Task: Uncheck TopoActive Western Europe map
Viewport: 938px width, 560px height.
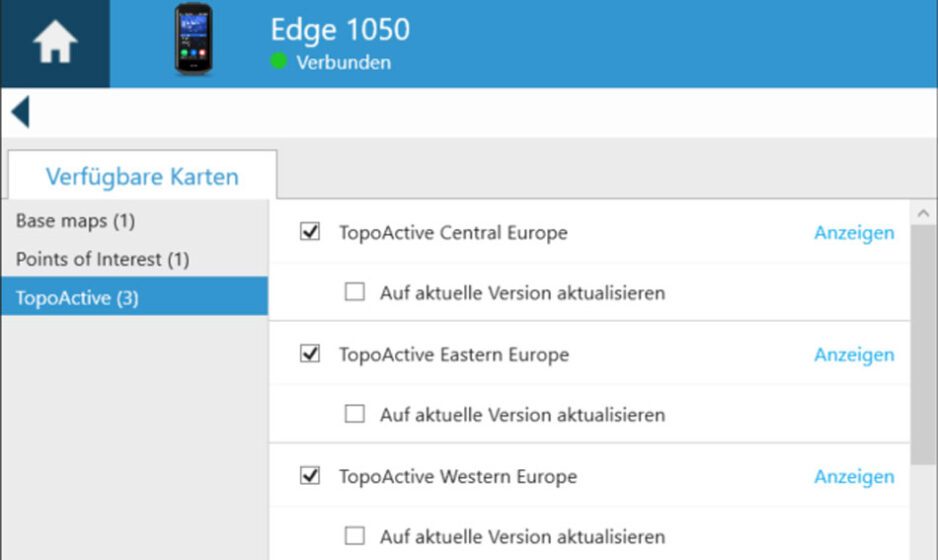Action: pos(310,476)
